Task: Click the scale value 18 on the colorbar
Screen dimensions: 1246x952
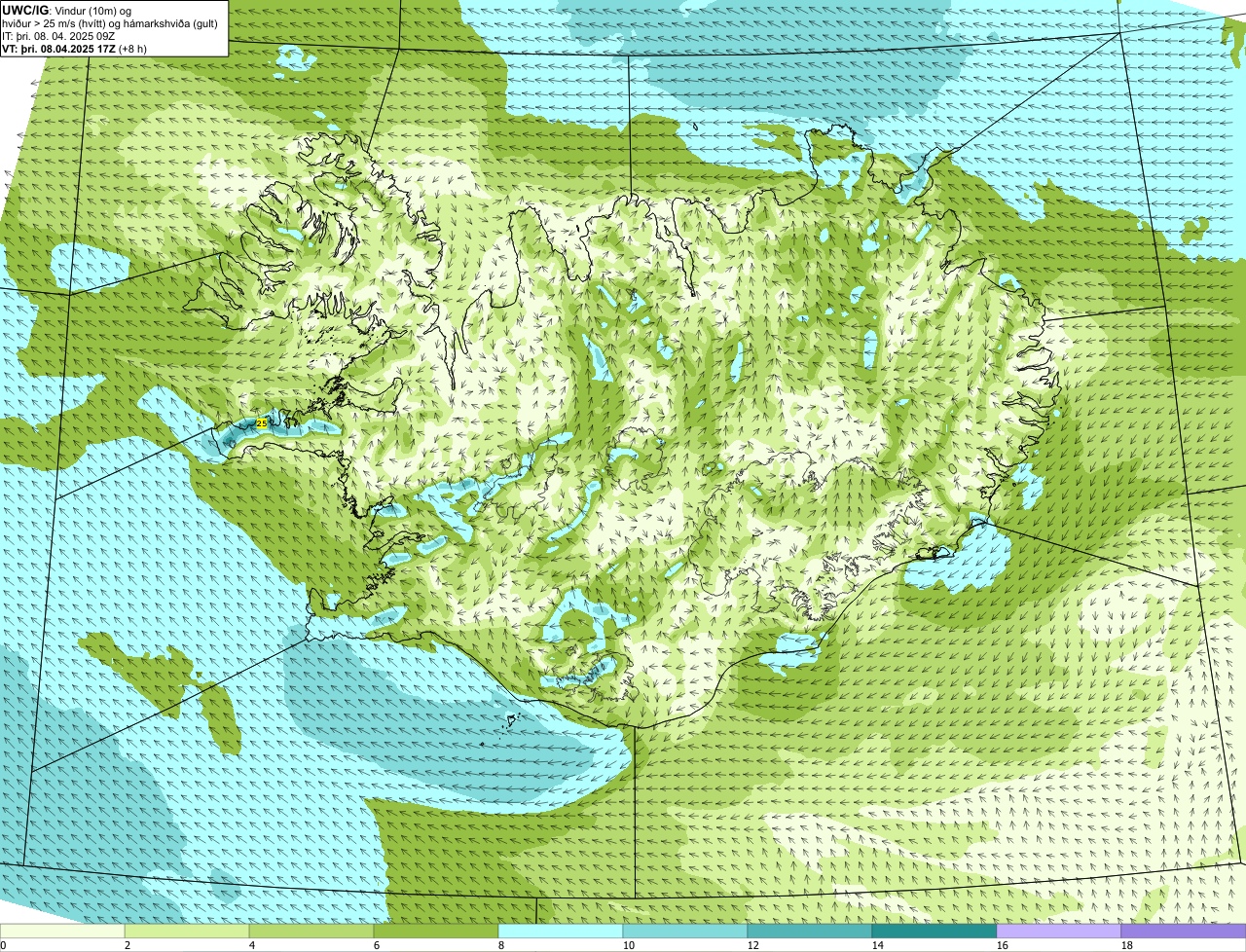Action: click(1127, 945)
